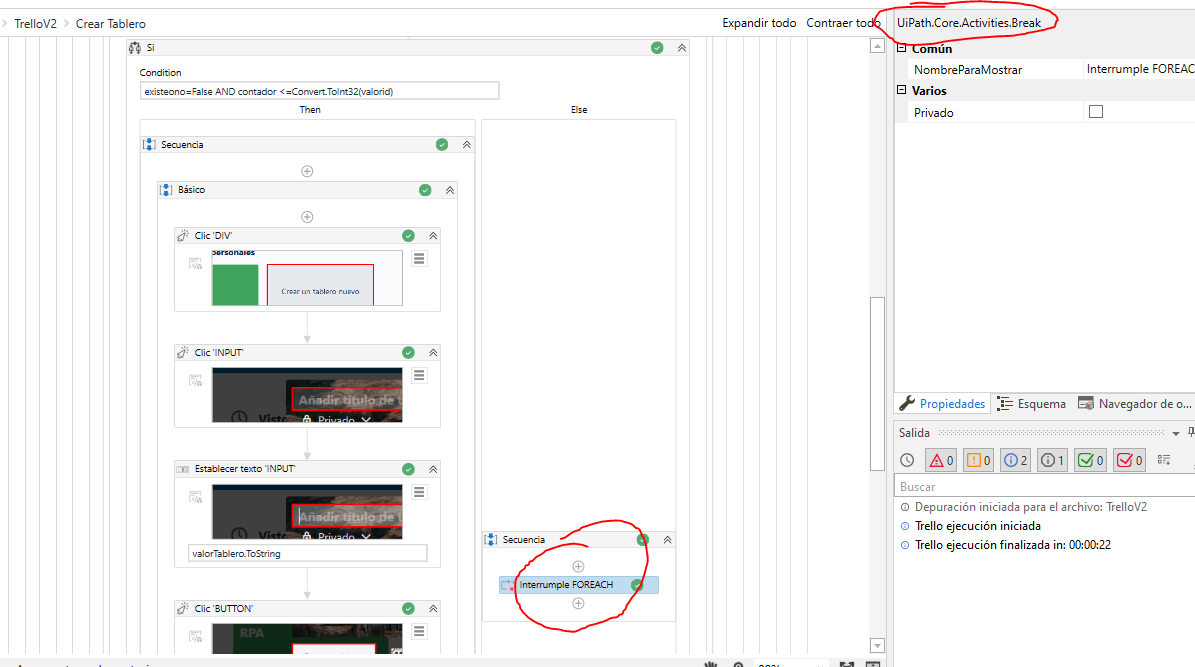This screenshot has height=667, width=1195.
Task: Collapse the Común property group
Action: click(x=902, y=48)
